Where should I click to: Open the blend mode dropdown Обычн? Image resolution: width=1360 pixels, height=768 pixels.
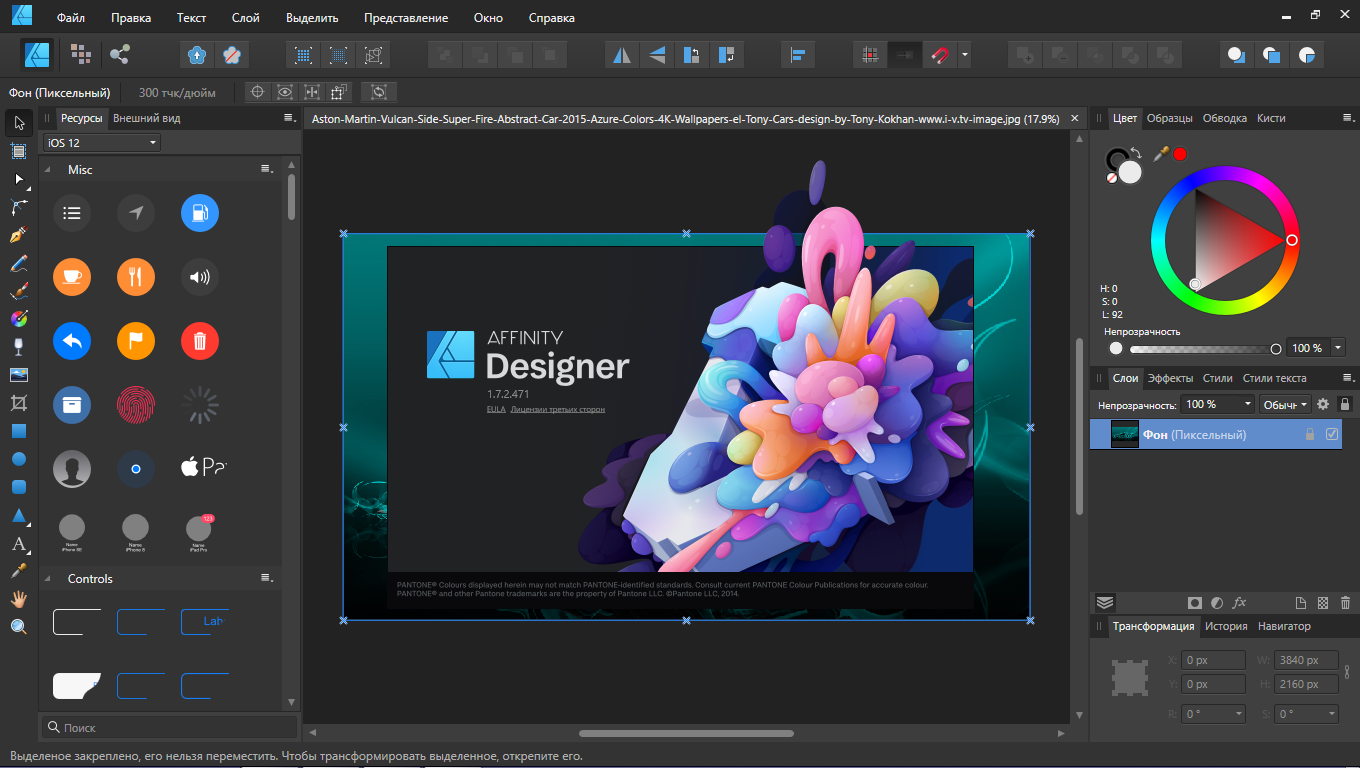click(x=1285, y=404)
